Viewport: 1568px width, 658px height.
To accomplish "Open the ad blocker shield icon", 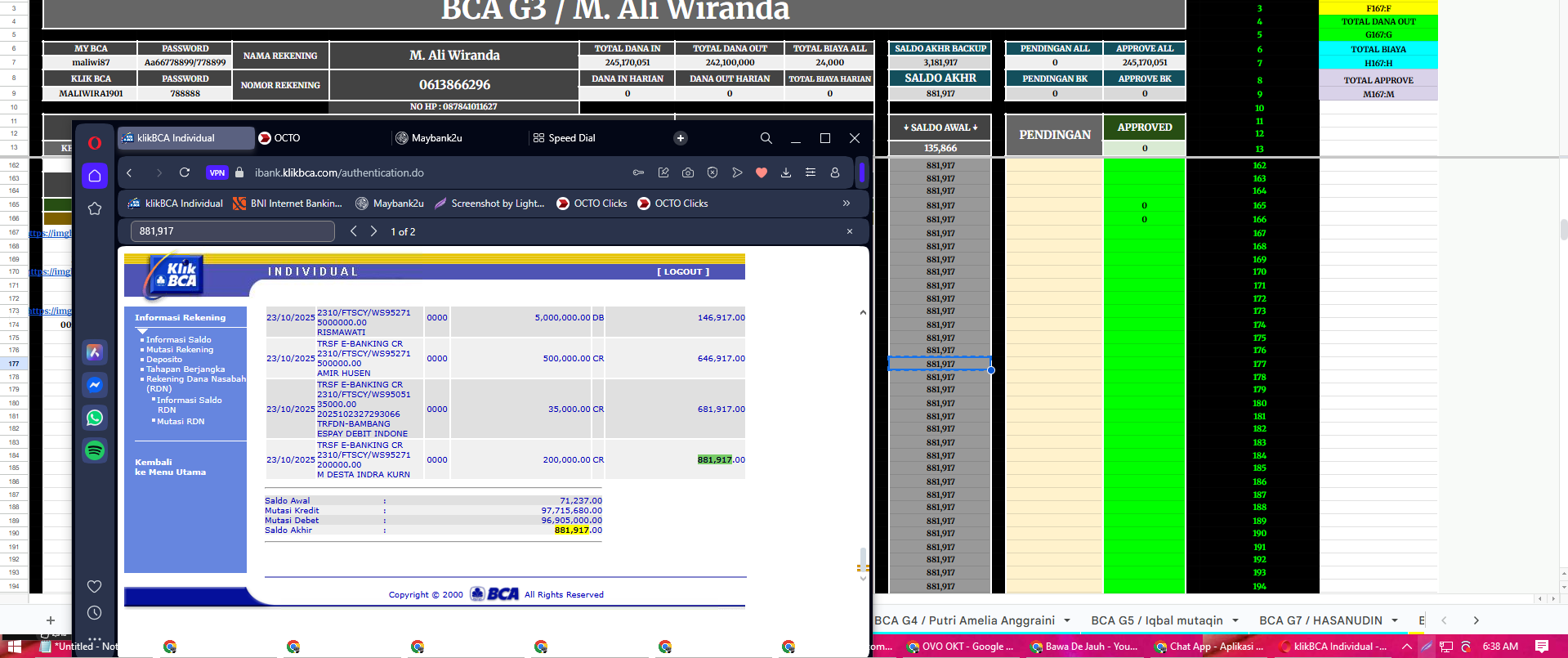I will [713, 172].
